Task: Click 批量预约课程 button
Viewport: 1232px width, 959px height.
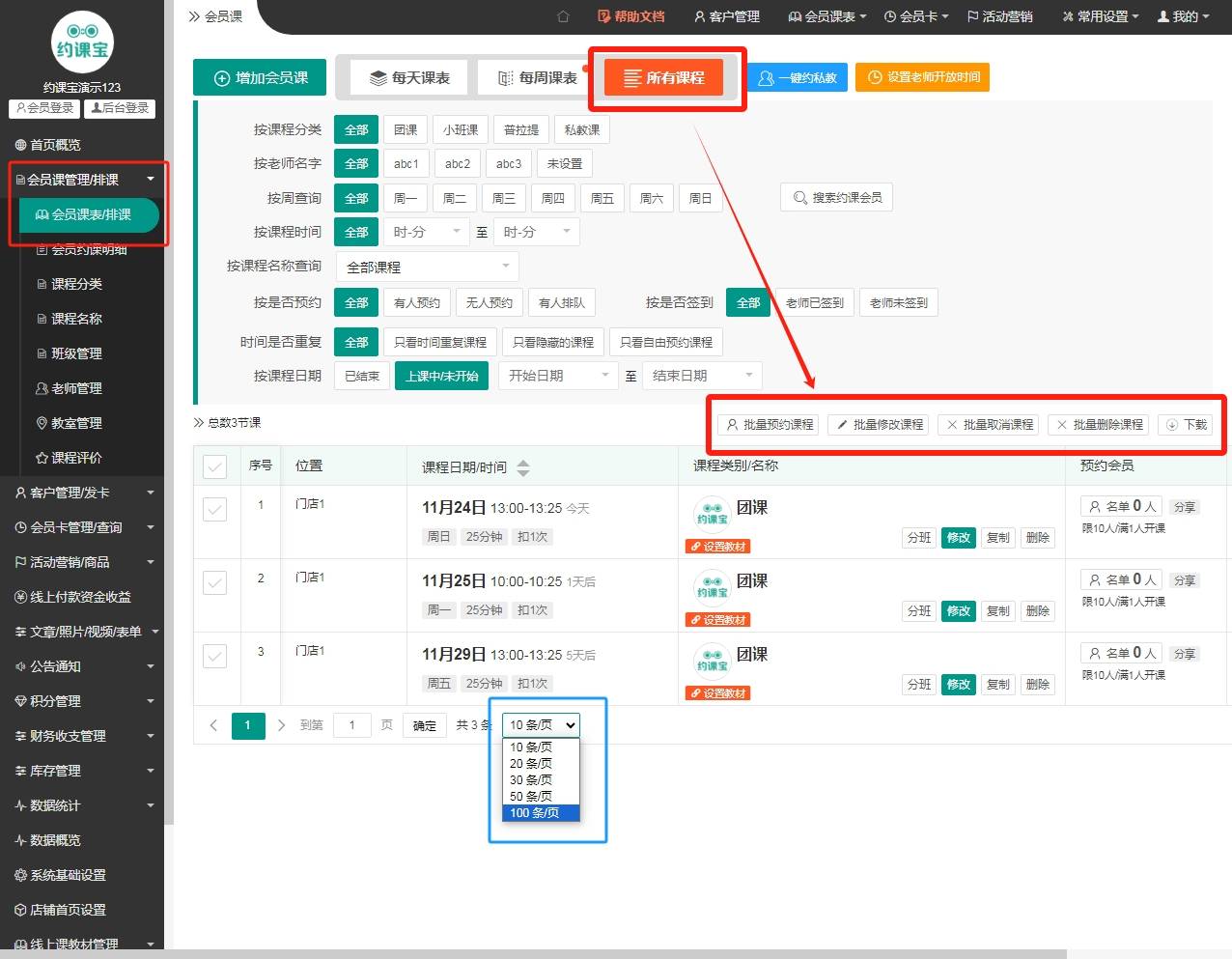Action: (770, 425)
